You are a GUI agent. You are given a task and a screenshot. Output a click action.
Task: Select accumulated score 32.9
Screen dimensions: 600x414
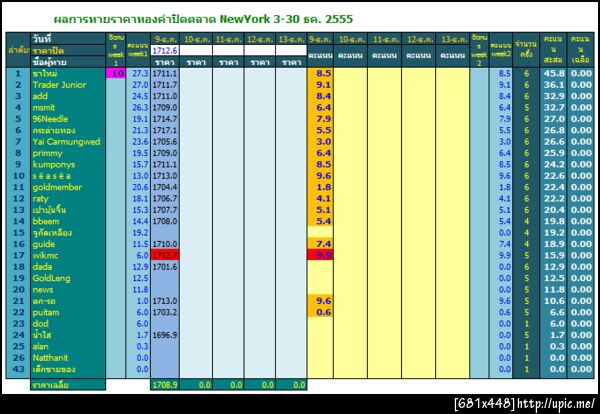pyautogui.click(x=553, y=96)
